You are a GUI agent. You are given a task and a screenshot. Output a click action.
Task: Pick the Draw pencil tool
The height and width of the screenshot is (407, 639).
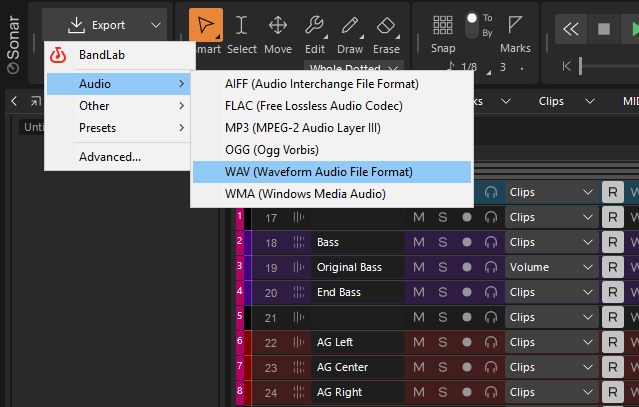tap(350, 25)
